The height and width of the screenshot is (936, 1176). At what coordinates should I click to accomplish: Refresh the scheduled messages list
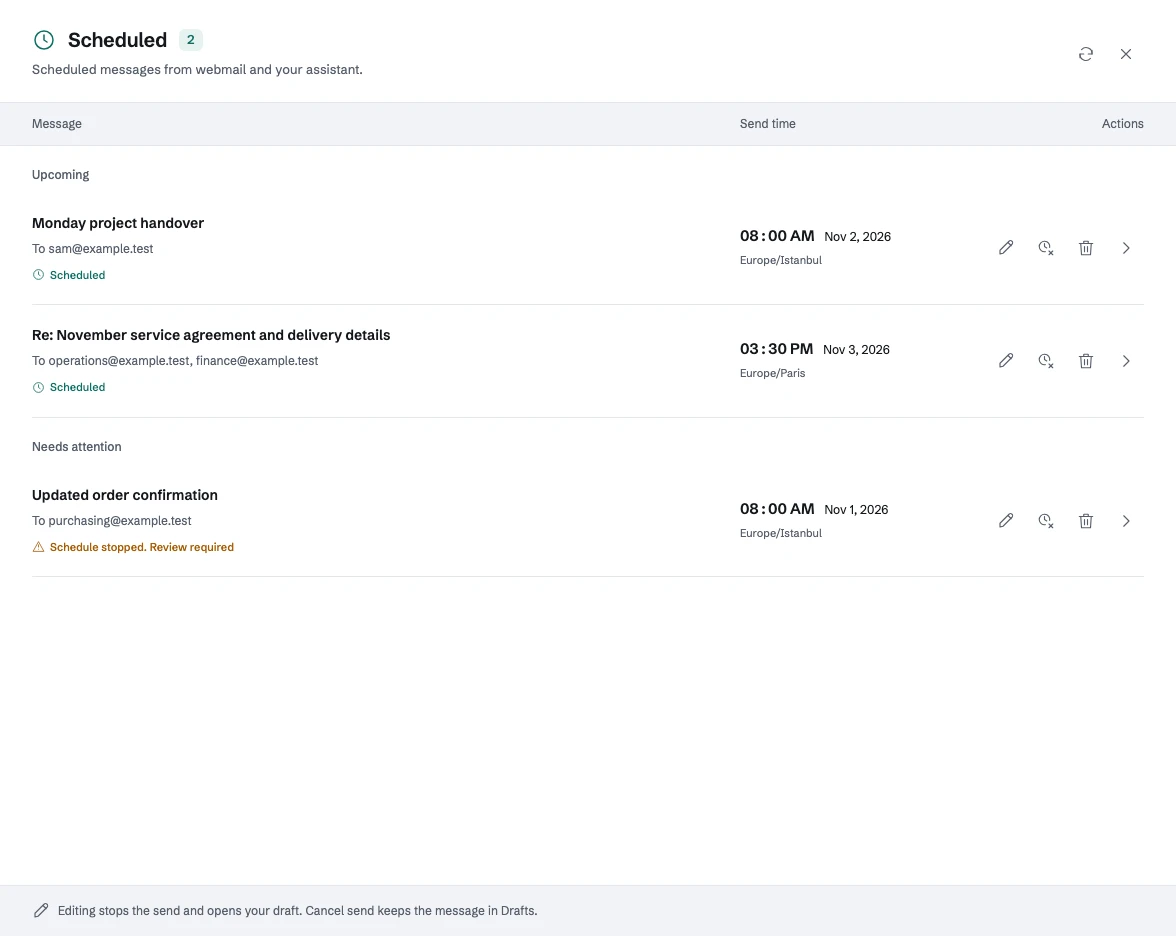(1085, 54)
